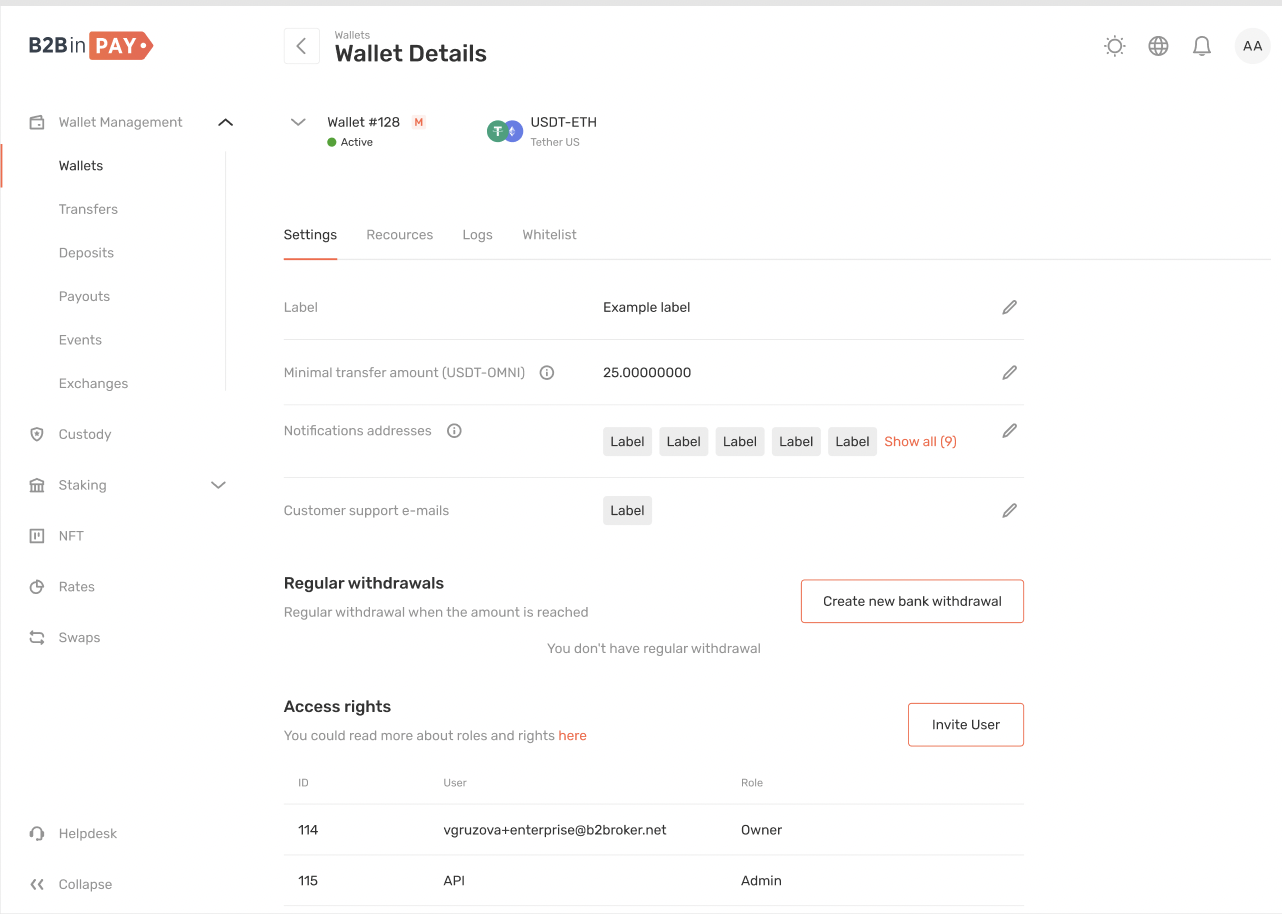The height and width of the screenshot is (914, 1282).
Task: Click the back arrow beside Wallet Details
Action: click(301, 46)
